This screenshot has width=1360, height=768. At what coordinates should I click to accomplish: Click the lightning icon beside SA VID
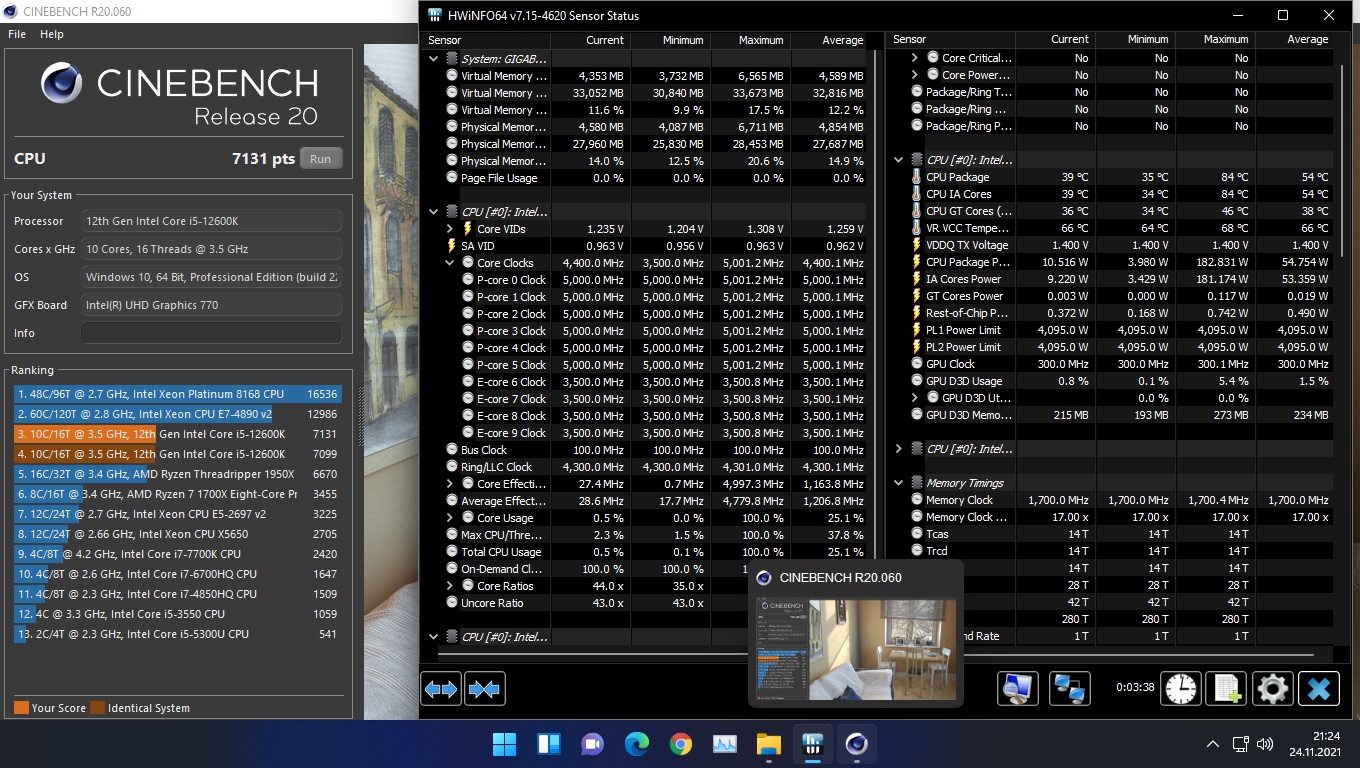point(452,246)
